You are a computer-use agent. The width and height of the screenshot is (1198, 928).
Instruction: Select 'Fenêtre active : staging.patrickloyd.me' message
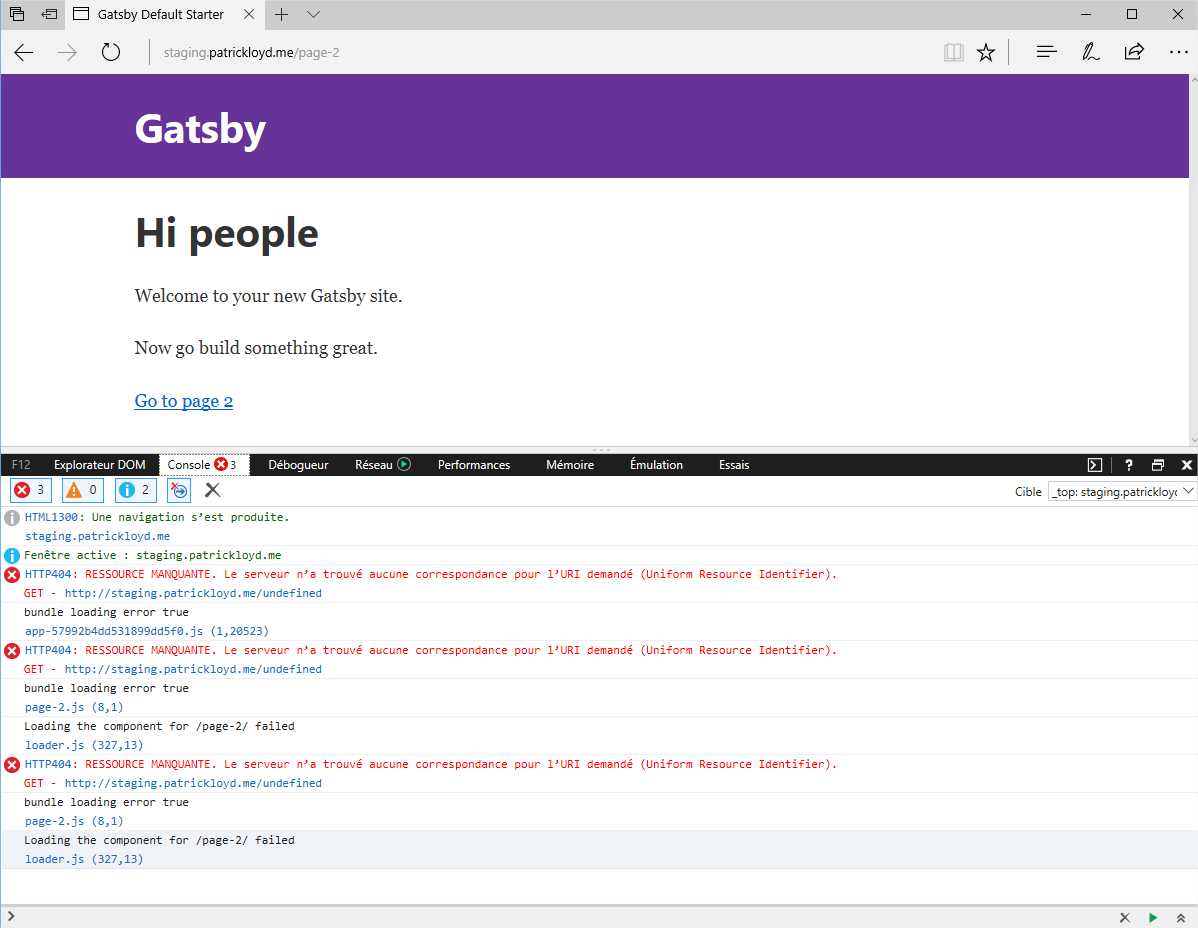pos(153,555)
